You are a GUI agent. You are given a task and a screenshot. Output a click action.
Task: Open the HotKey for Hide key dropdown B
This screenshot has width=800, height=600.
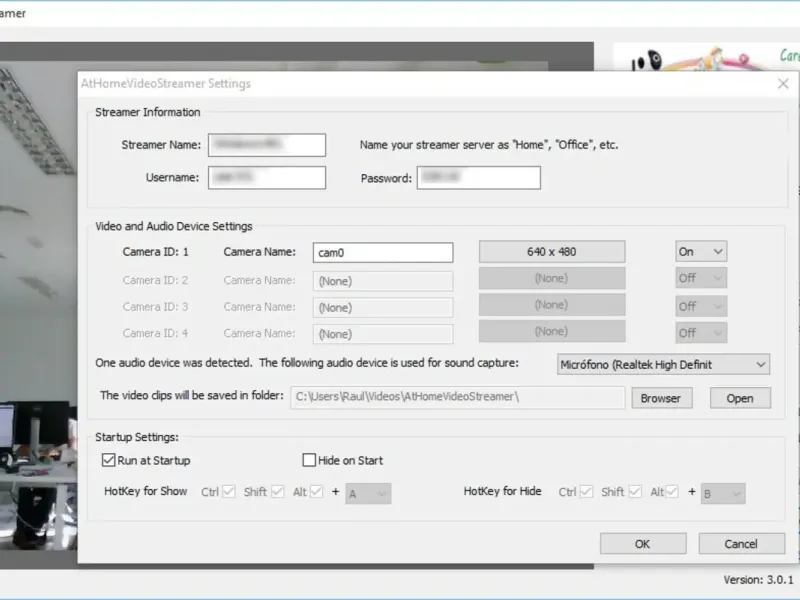point(723,493)
